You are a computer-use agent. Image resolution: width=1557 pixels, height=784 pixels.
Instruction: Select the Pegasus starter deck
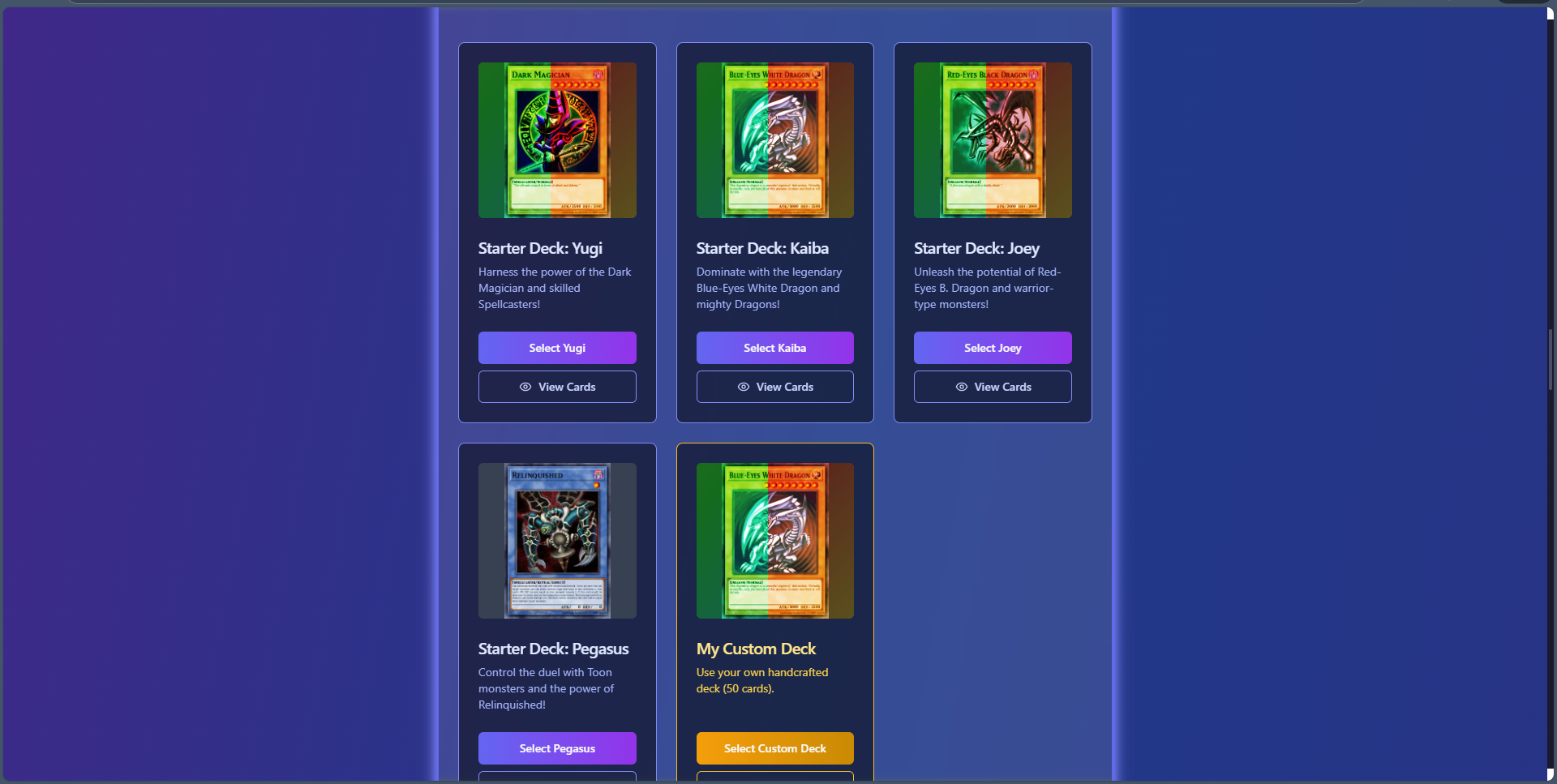point(557,748)
